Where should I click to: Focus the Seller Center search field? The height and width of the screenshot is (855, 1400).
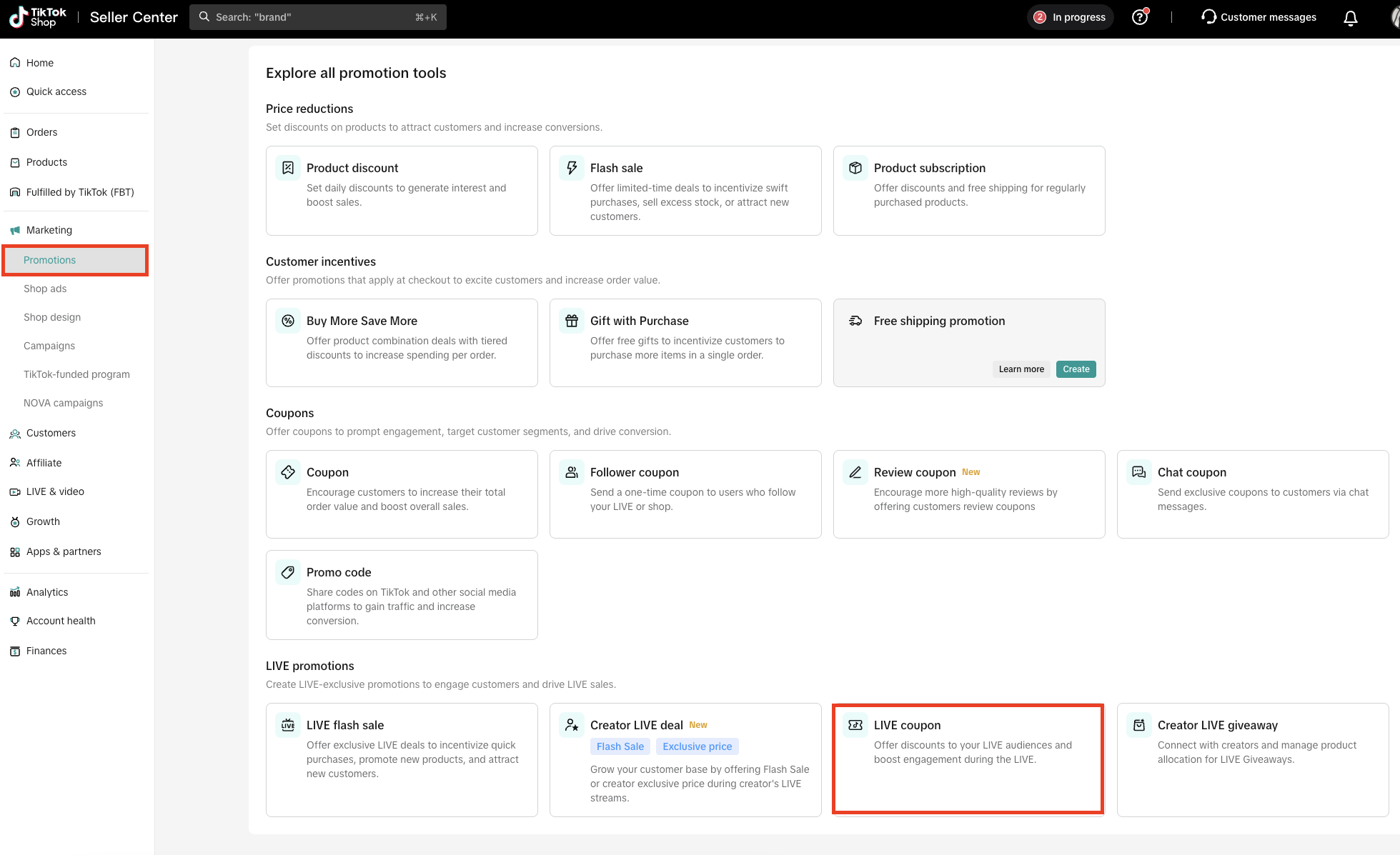pyautogui.click(x=317, y=17)
